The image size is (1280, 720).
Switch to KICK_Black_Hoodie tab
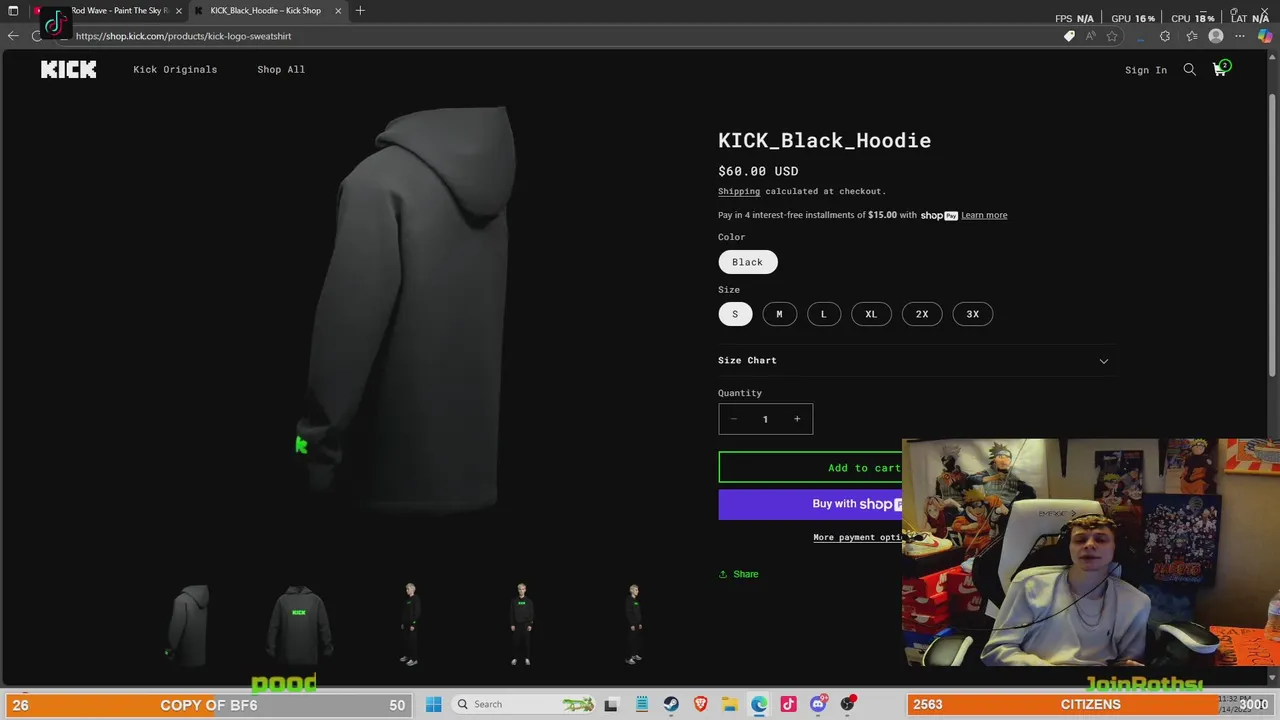point(266,11)
